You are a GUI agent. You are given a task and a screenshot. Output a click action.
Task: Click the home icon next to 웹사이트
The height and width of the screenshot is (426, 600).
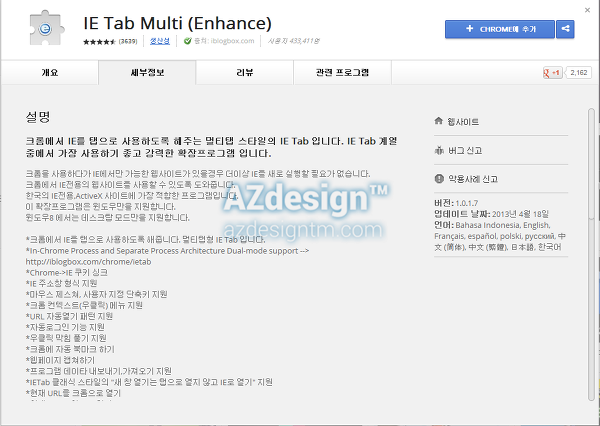(439, 121)
